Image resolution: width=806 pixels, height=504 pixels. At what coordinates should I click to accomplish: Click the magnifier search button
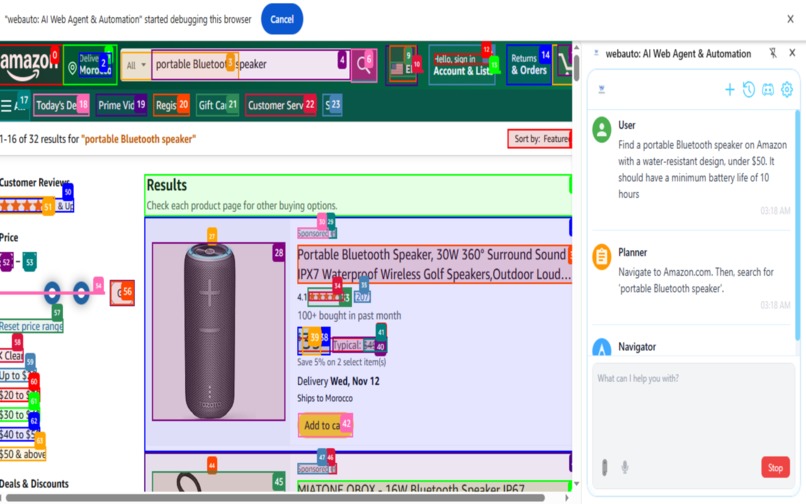click(364, 65)
